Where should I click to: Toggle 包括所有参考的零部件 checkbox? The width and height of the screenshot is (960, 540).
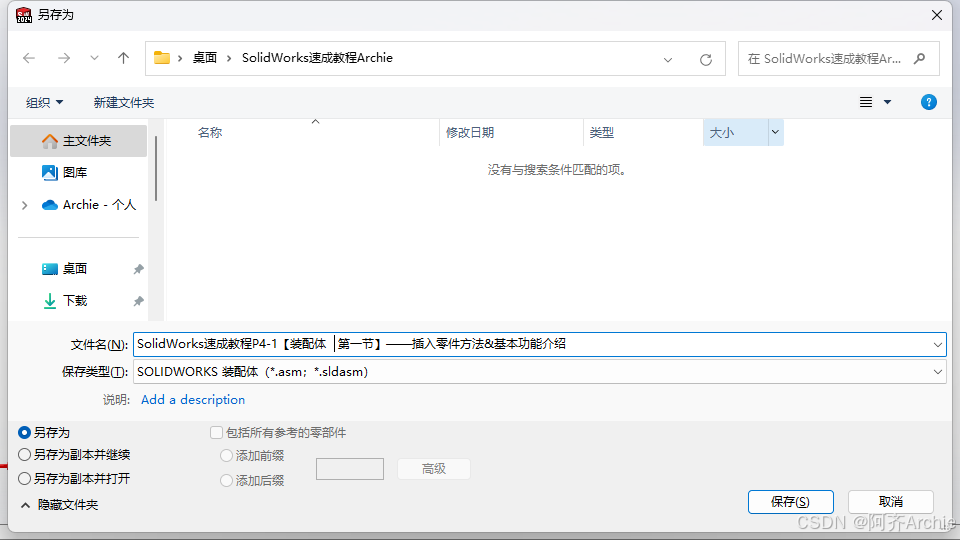[x=216, y=433]
